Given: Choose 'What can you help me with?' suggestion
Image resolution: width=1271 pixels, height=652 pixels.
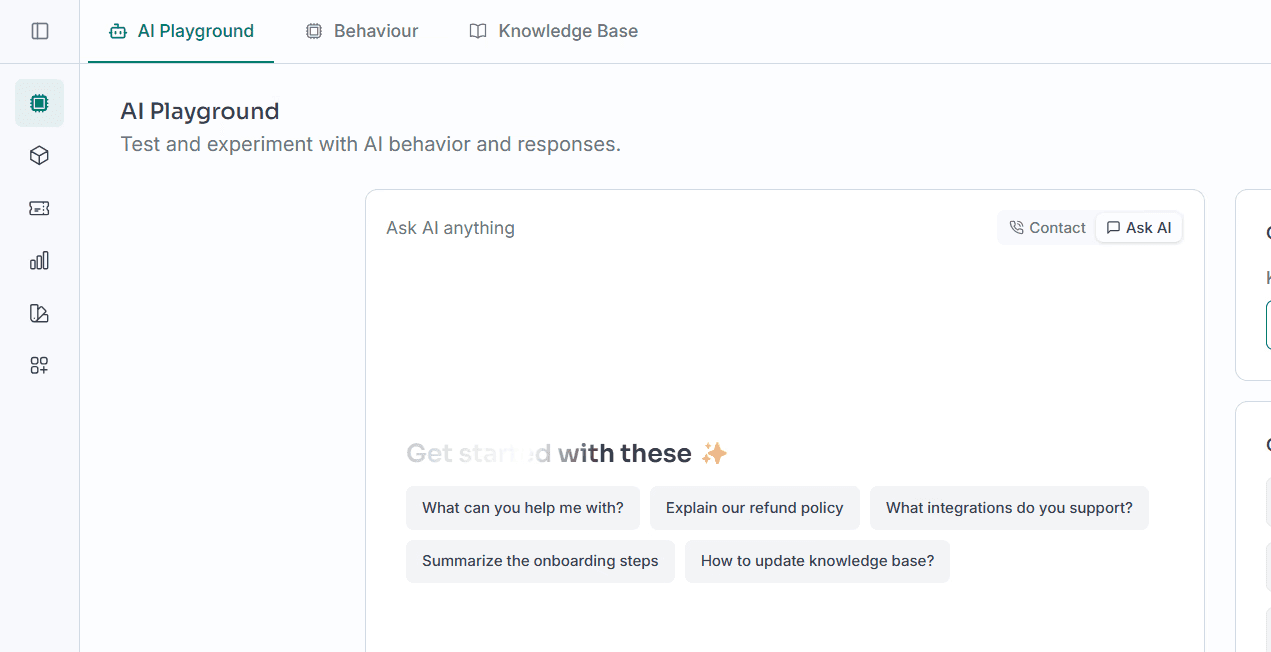Looking at the screenshot, I should [x=523, y=508].
